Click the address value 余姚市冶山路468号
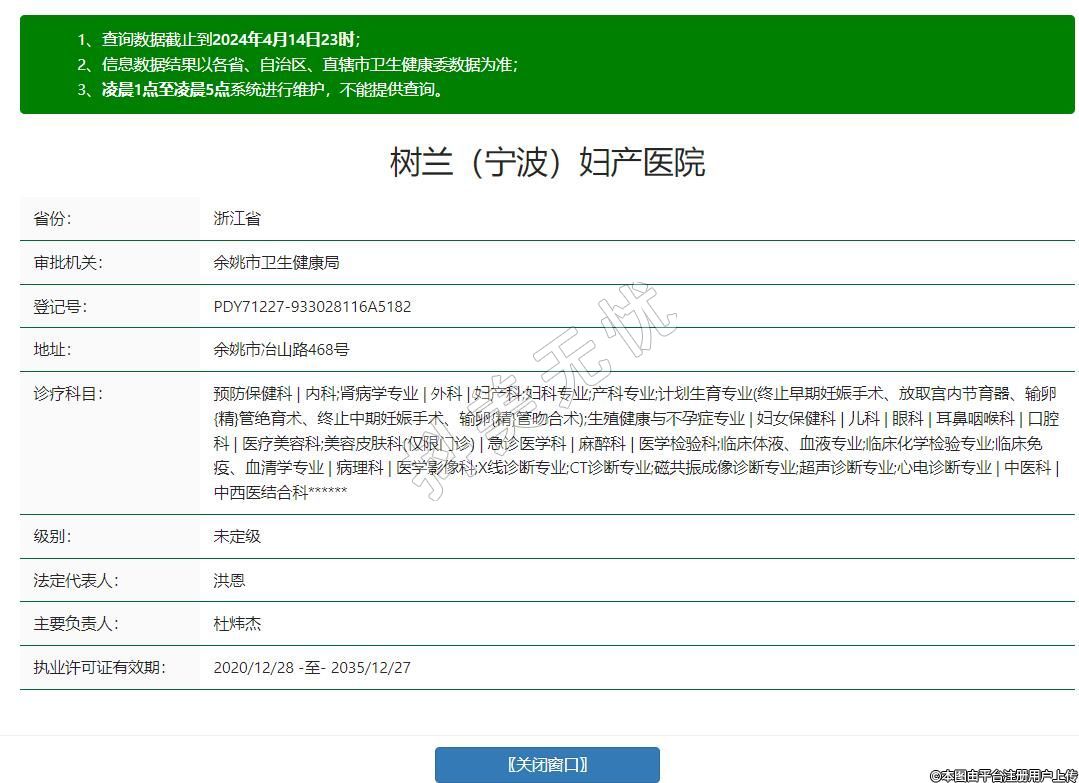1079x783 pixels. click(281, 350)
